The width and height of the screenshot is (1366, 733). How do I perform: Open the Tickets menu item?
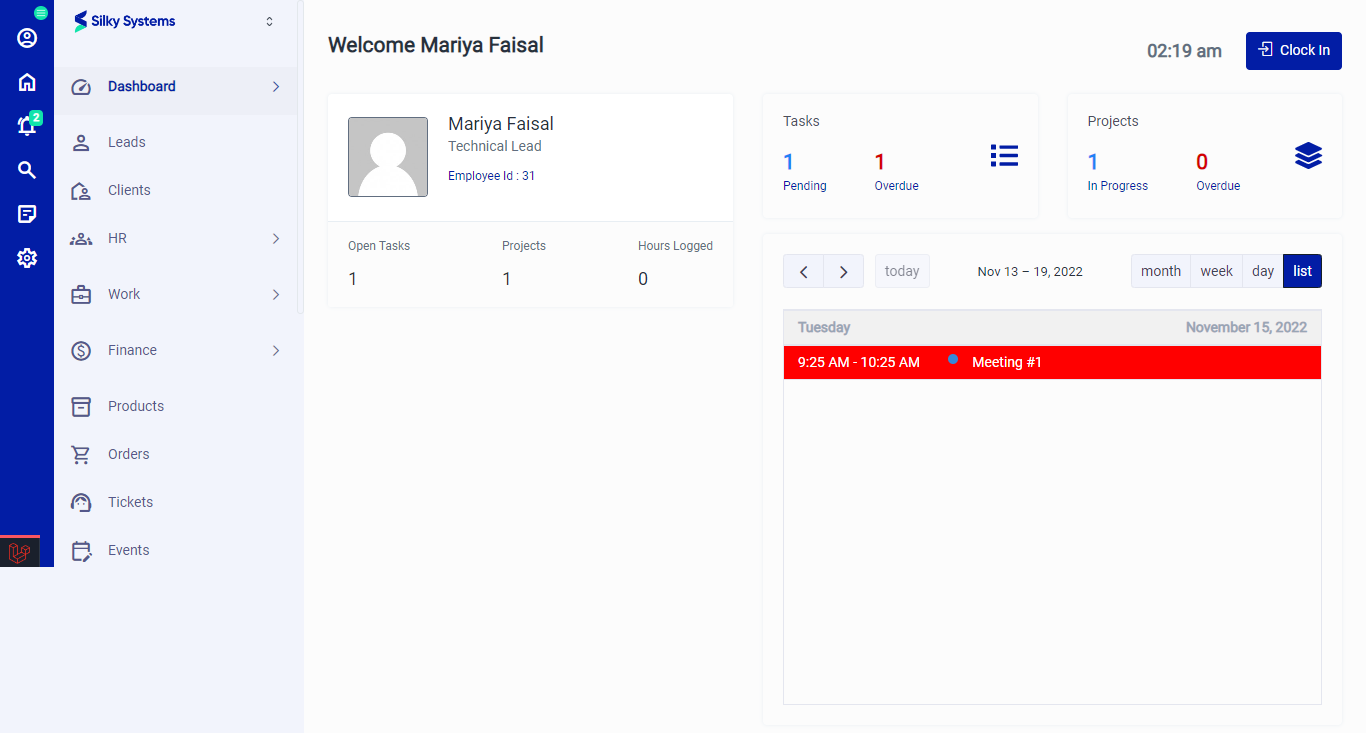point(131,502)
